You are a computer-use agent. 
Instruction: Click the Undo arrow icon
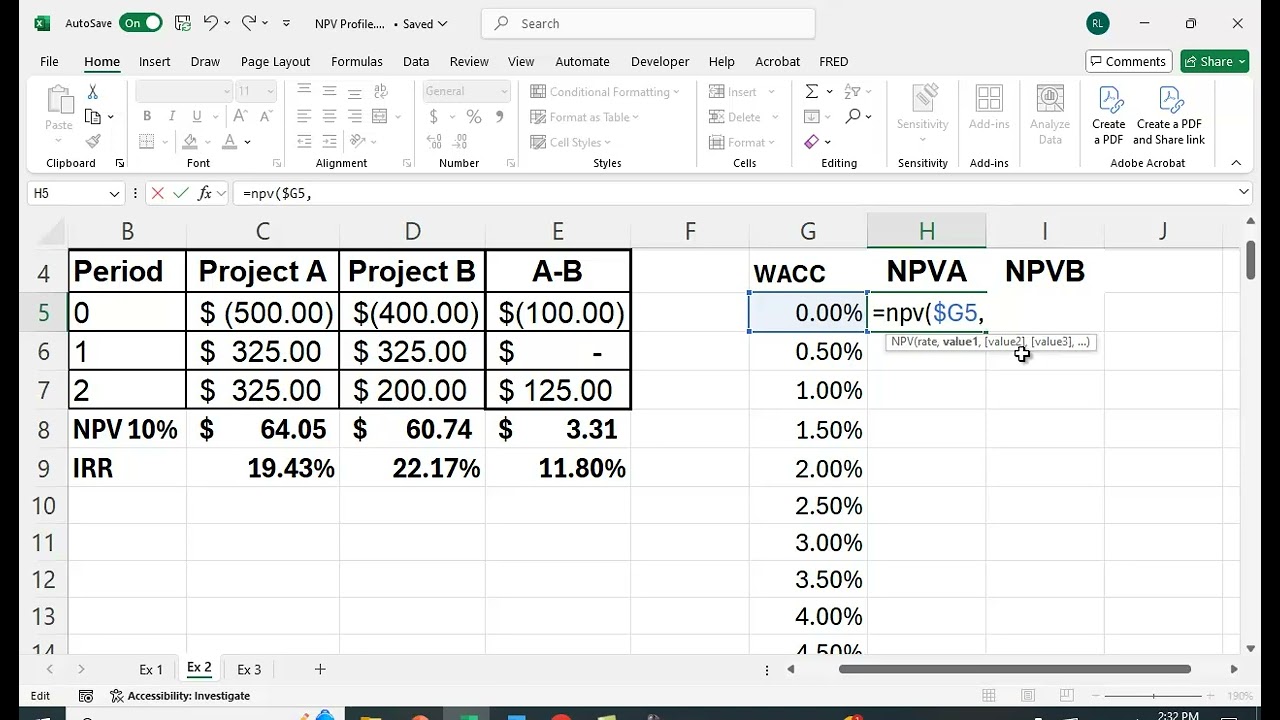[x=210, y=23]
